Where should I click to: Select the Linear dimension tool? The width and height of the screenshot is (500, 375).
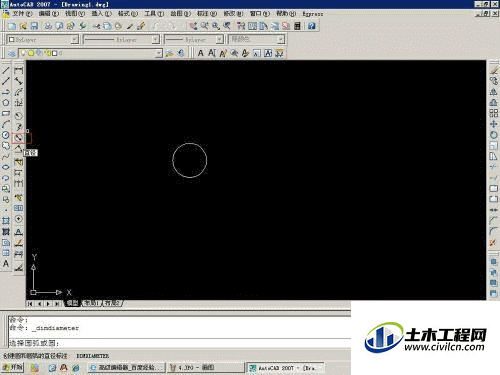(18, 70)
